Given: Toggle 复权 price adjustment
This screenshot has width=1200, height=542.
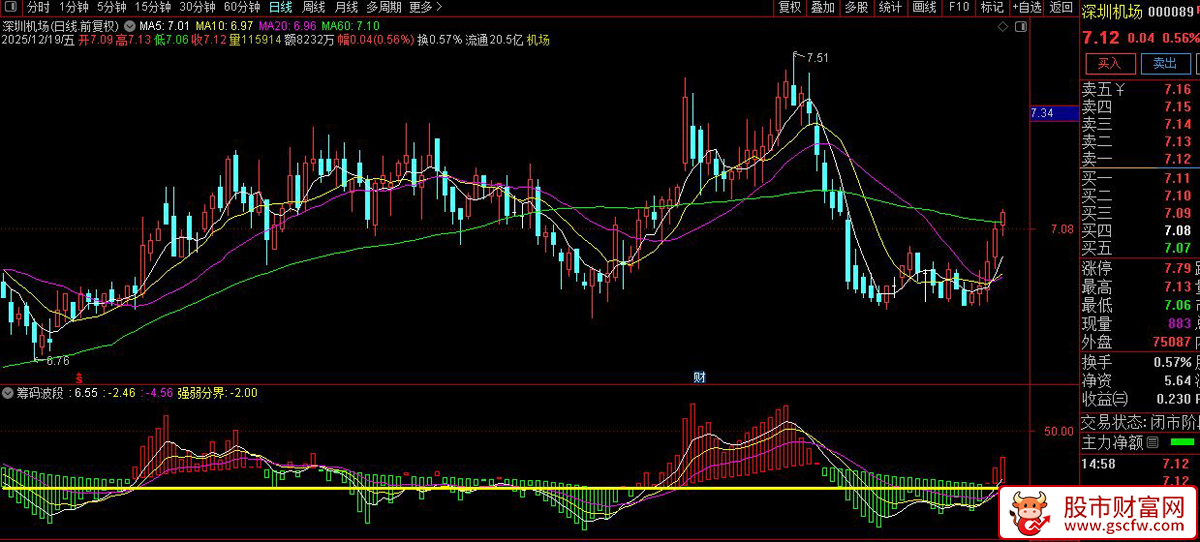Looking at the screenshot, I should click(x=790, y=8).
